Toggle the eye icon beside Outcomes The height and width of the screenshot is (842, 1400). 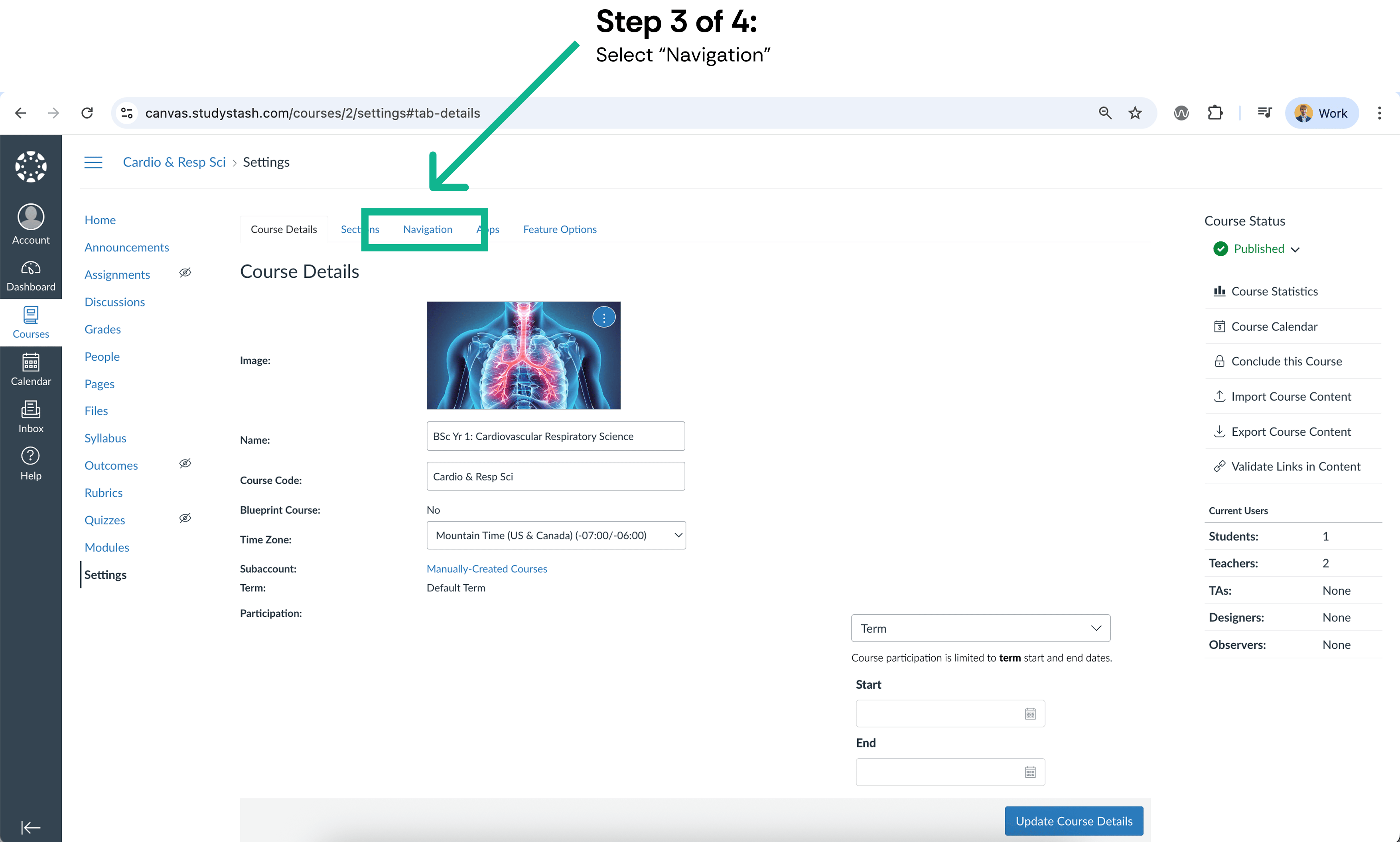(185, 464)
